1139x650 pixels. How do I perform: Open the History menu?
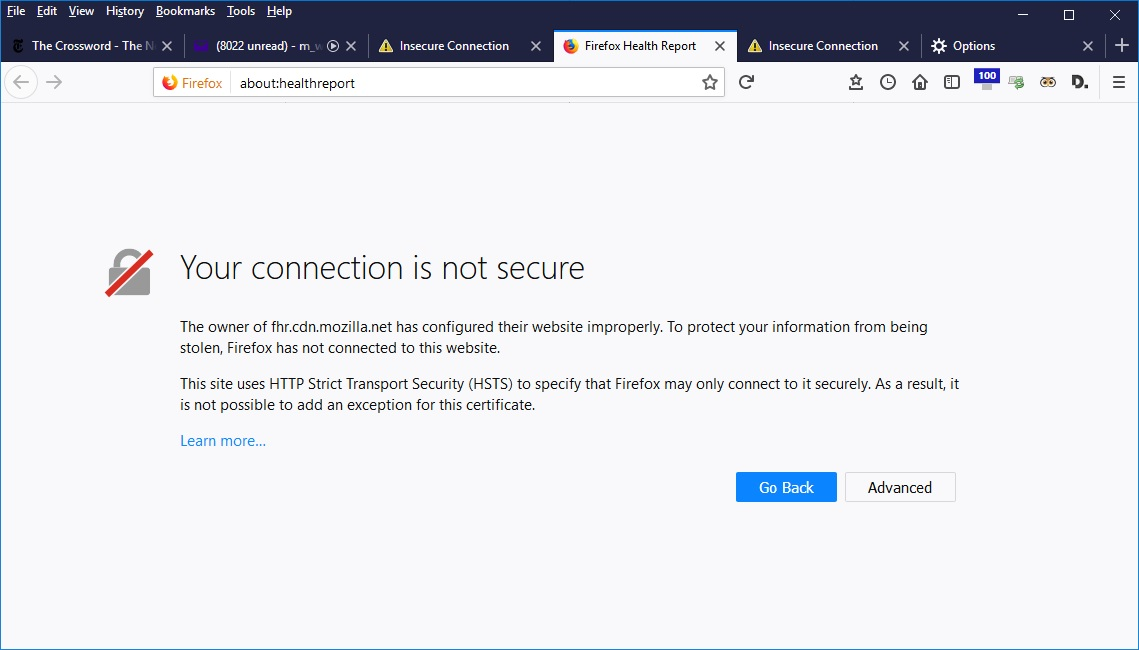(x=125, y=11)
